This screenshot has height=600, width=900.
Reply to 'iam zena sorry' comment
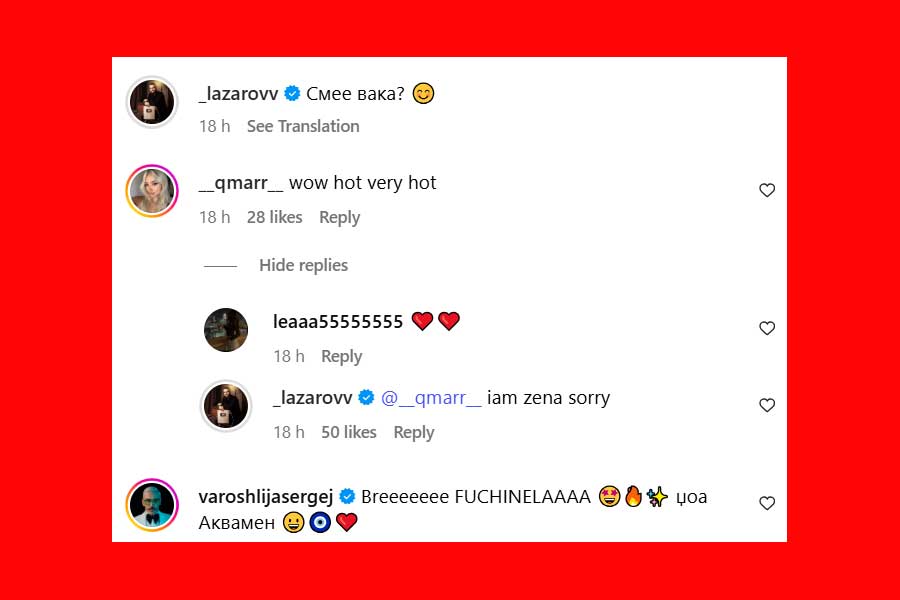[x=414, y=432]
